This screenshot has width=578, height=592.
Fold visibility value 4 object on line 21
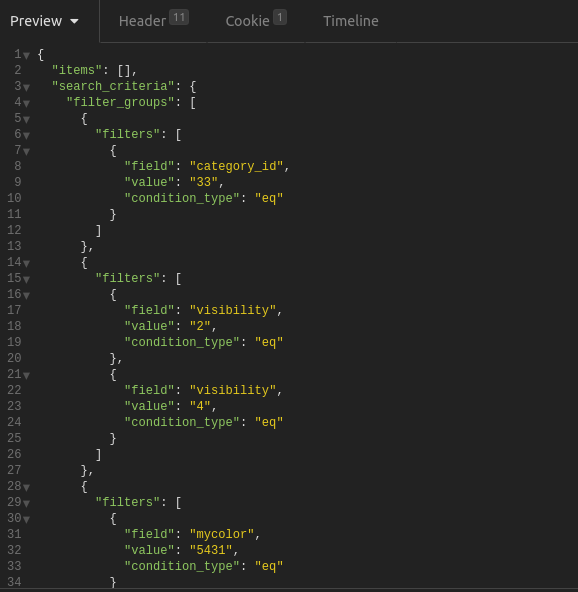pyautogui.click(x=26, y=376)
